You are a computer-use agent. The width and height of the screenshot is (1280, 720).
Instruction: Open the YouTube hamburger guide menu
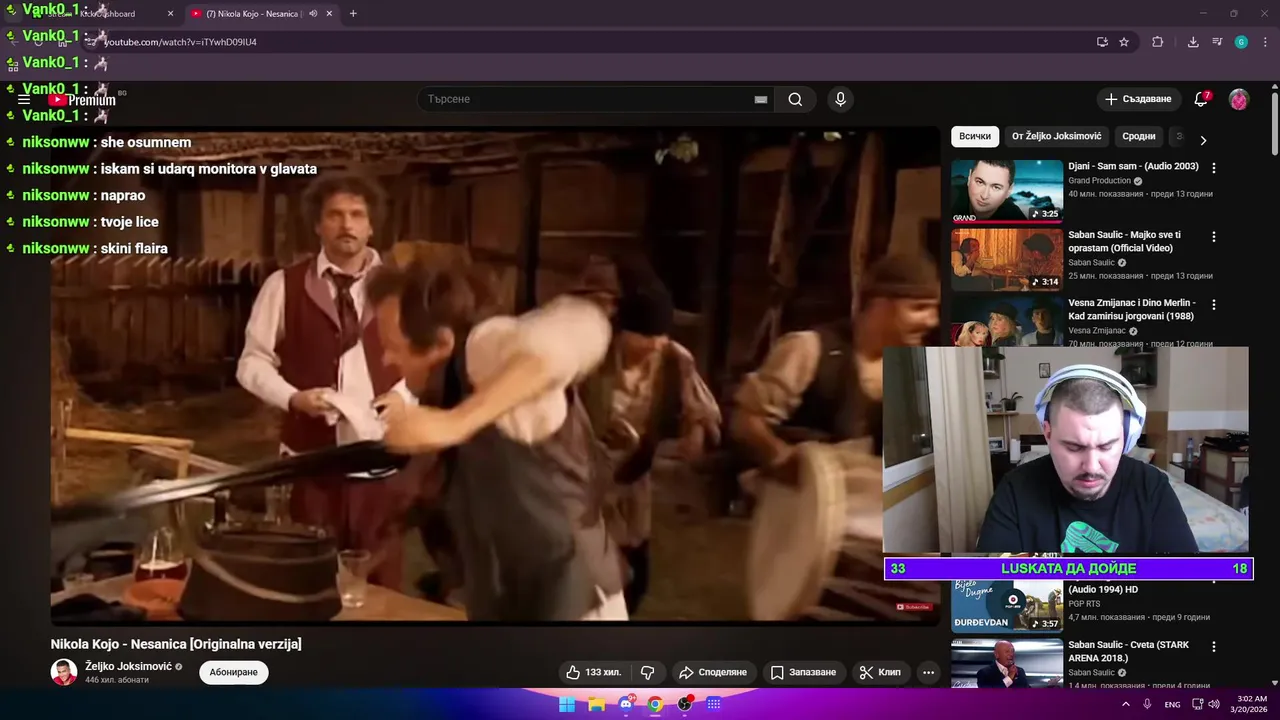click(x=24, y=100)
